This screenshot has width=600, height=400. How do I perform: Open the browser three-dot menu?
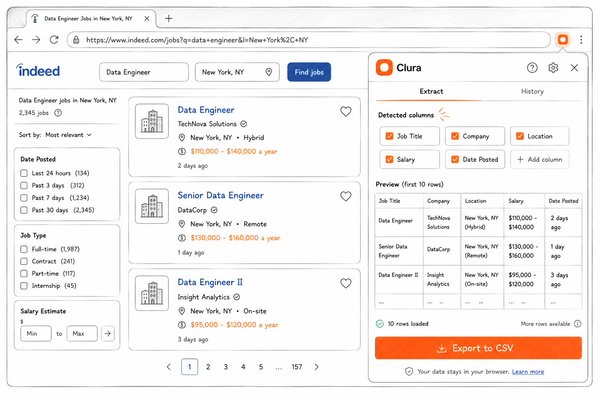click(581, 40)
